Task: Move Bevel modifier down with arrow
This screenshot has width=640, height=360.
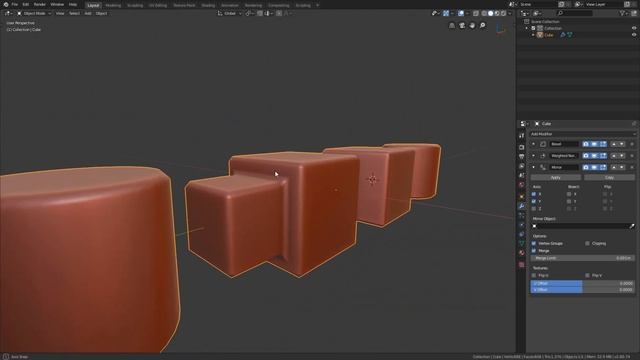Action: click(x=622, y=144)
